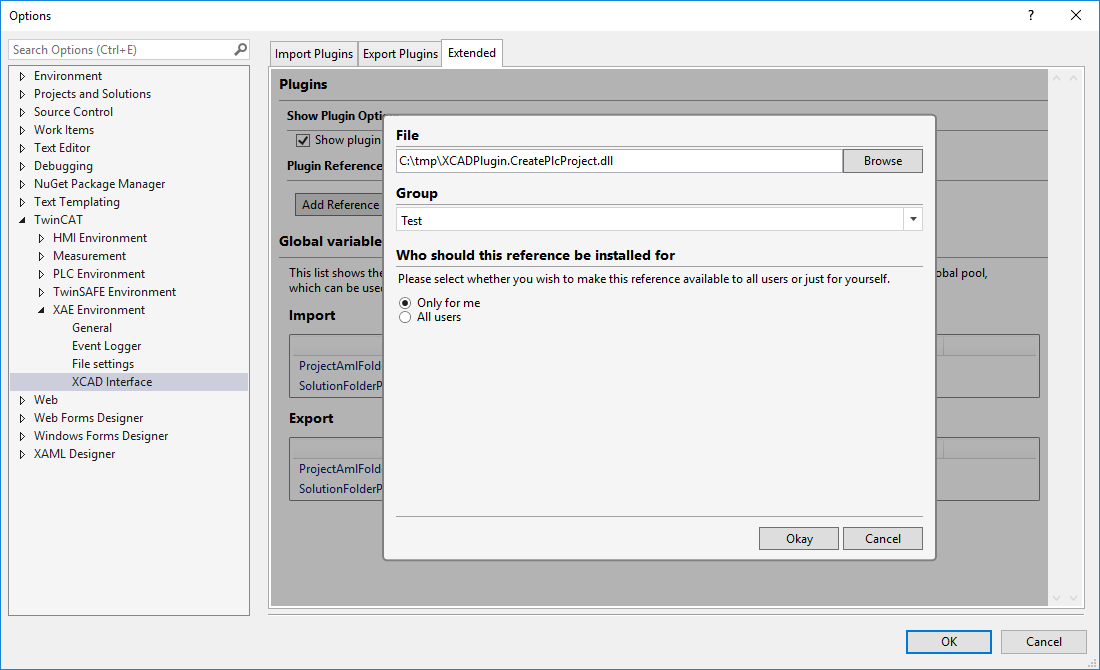Click the search magnifier icon
This screenshot has height=670, width=1100.
(241, 49)
